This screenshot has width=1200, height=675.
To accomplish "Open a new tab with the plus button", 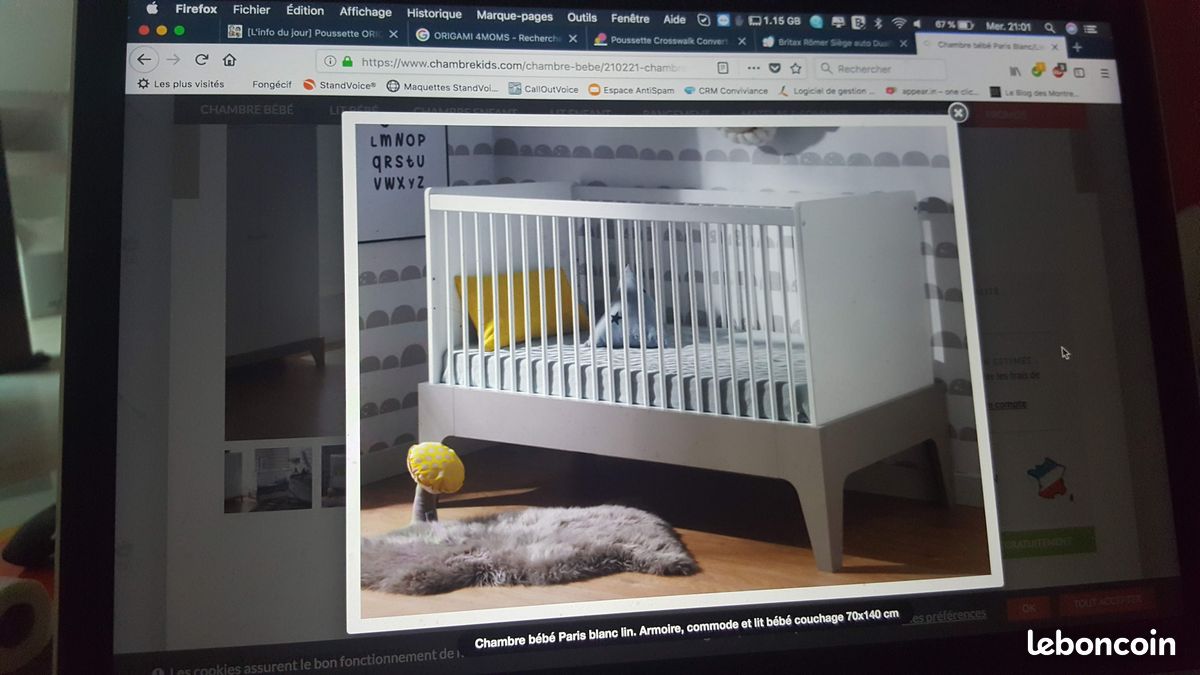I will click(x=1077, y=47).
